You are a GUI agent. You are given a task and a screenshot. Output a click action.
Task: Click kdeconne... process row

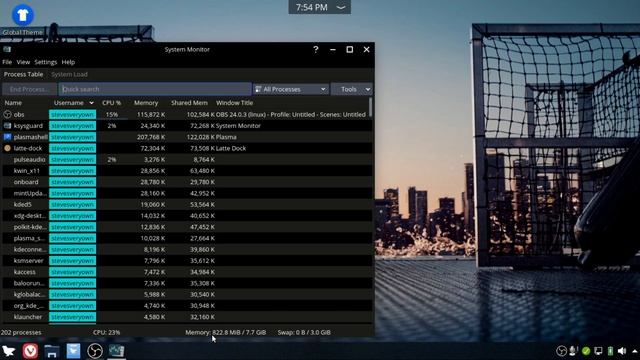[187, 249]
